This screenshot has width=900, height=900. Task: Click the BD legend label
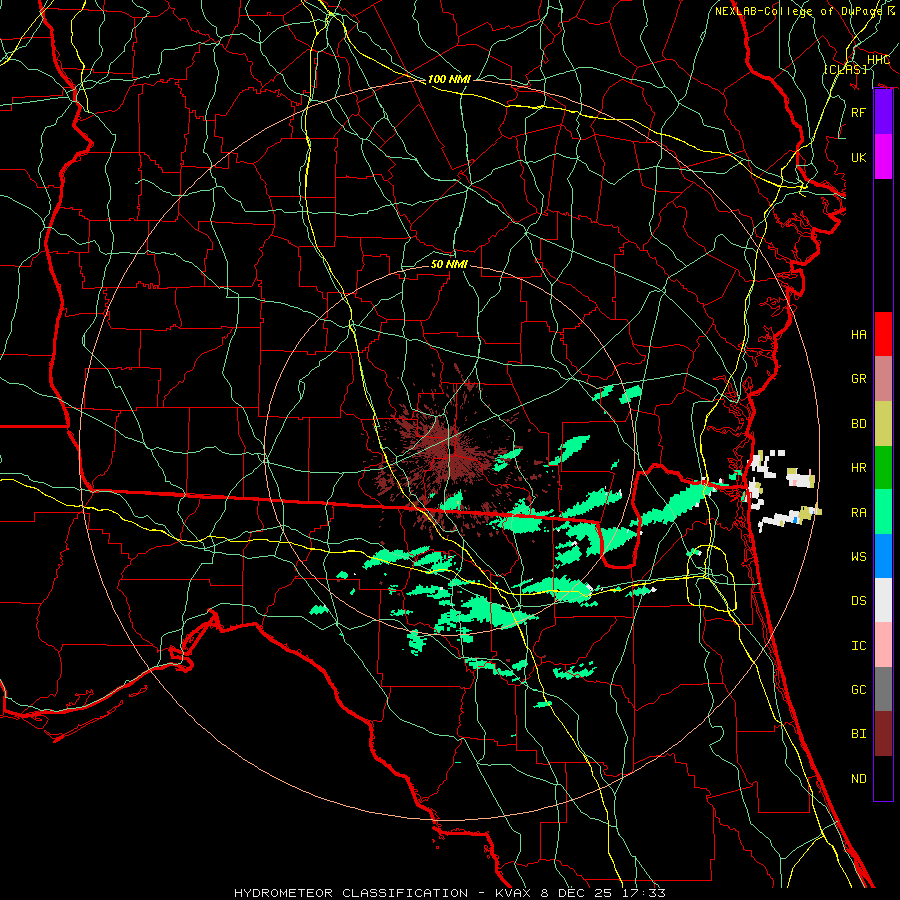[858, 424]
